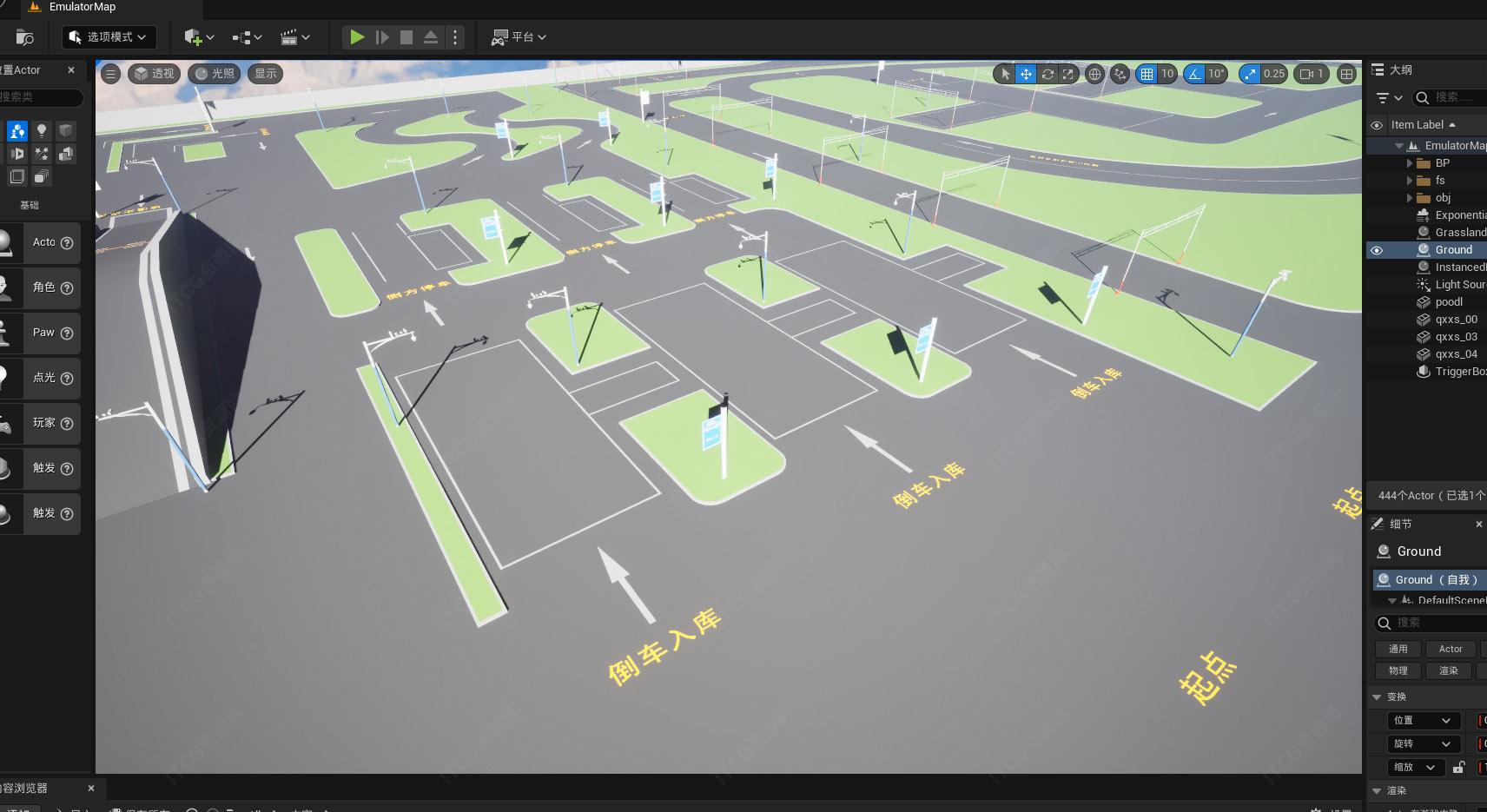Click the world coordinate space globe icon

(x=1094, y=74)
